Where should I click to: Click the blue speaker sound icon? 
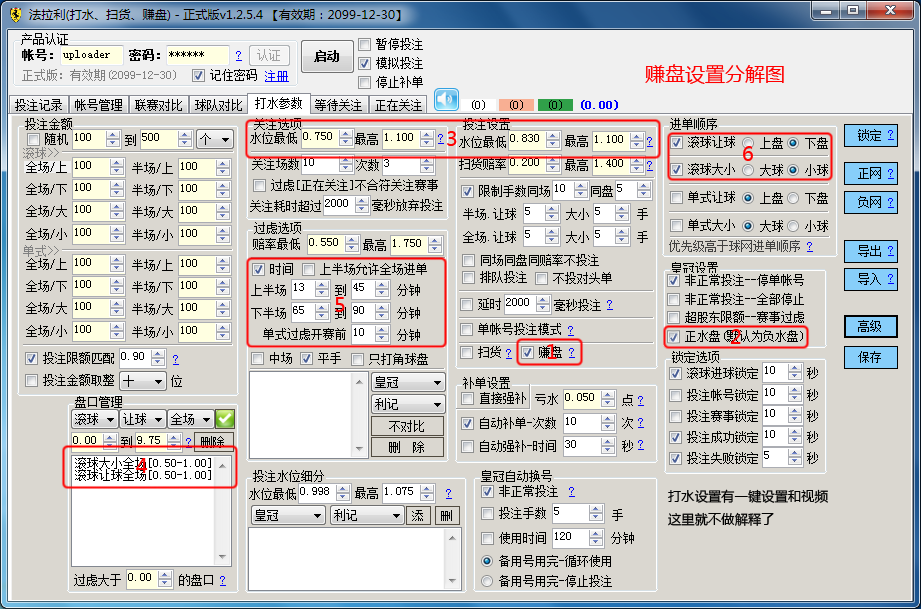coord(445,101)
